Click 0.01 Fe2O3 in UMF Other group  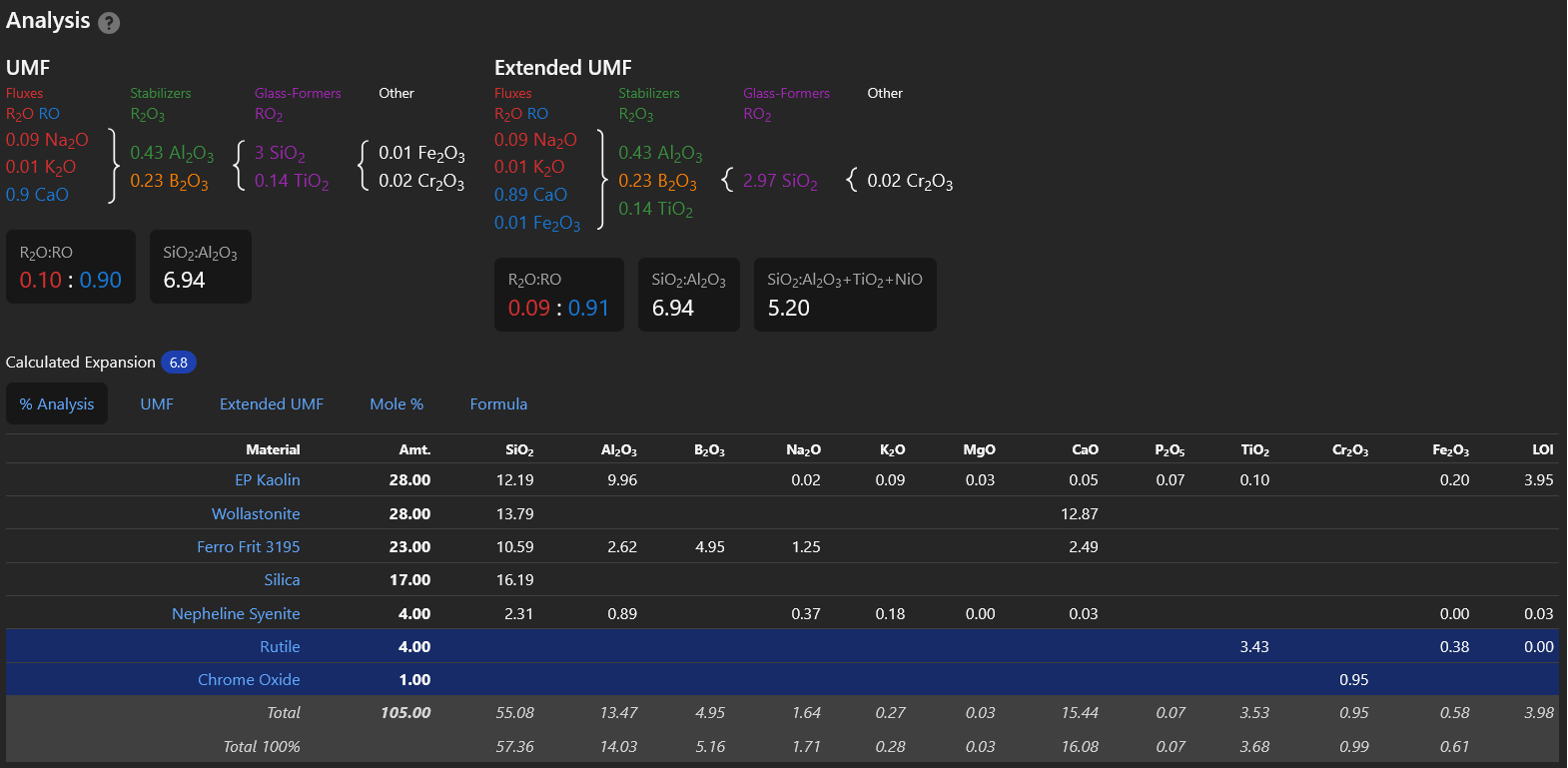421,154
